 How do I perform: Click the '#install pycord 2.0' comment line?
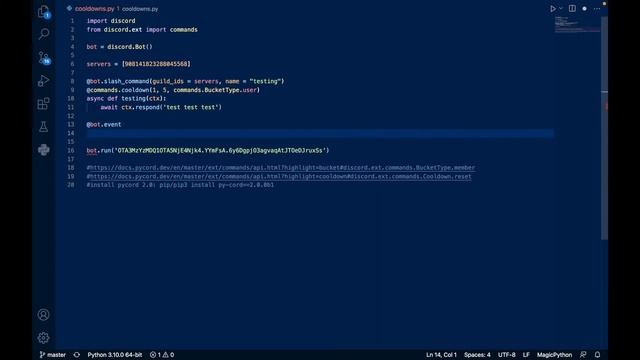click(180, 185)
